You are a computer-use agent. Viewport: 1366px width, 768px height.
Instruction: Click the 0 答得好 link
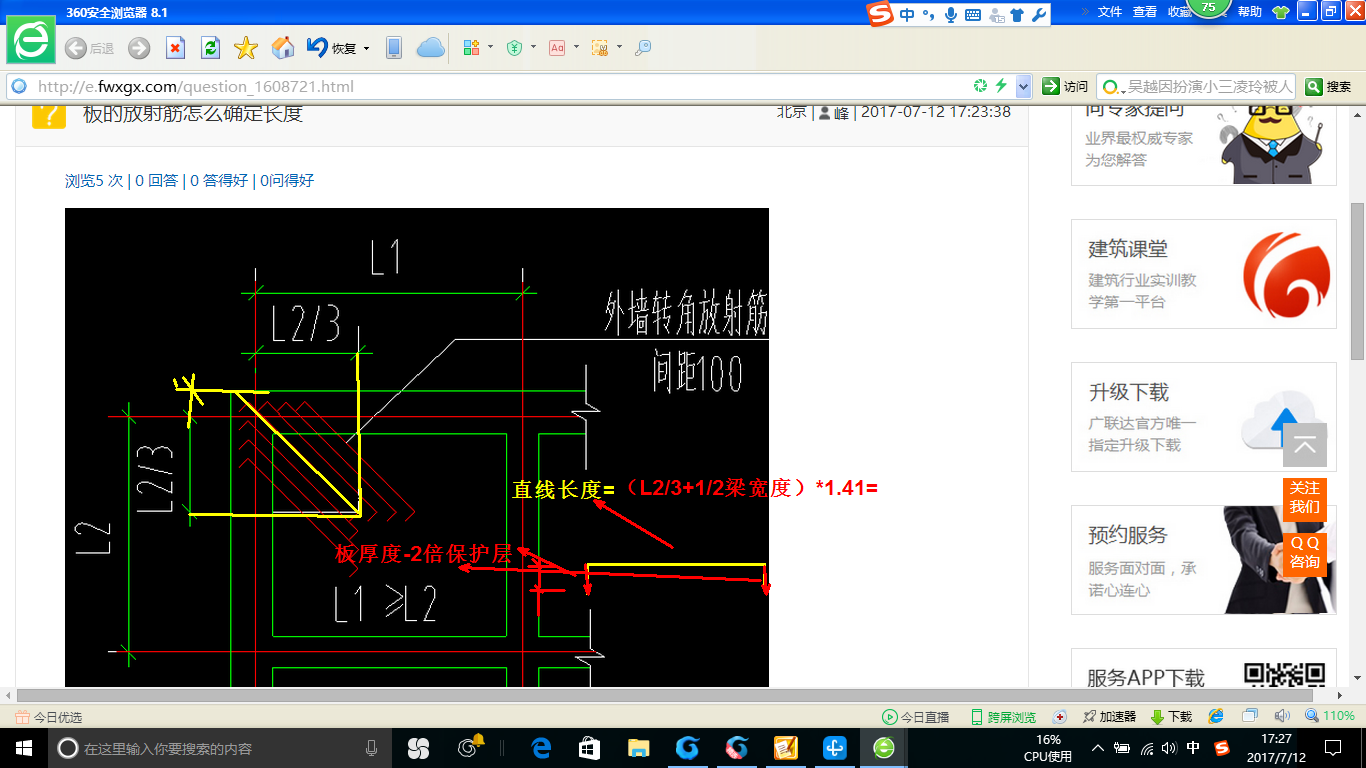click(x=219, y=180)
